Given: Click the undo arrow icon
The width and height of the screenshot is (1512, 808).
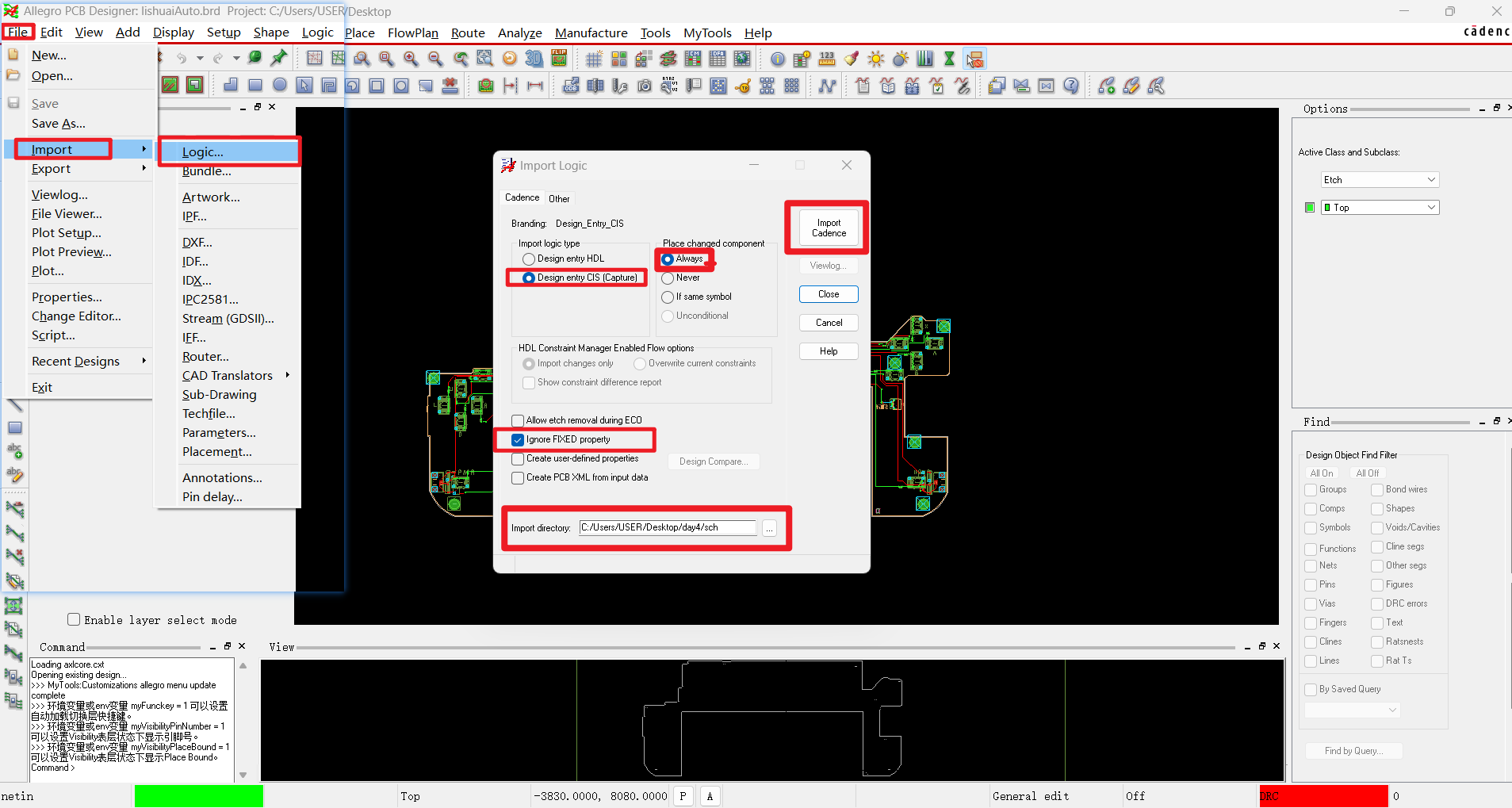Looking at the screenshot, I should tap(182, 58).
